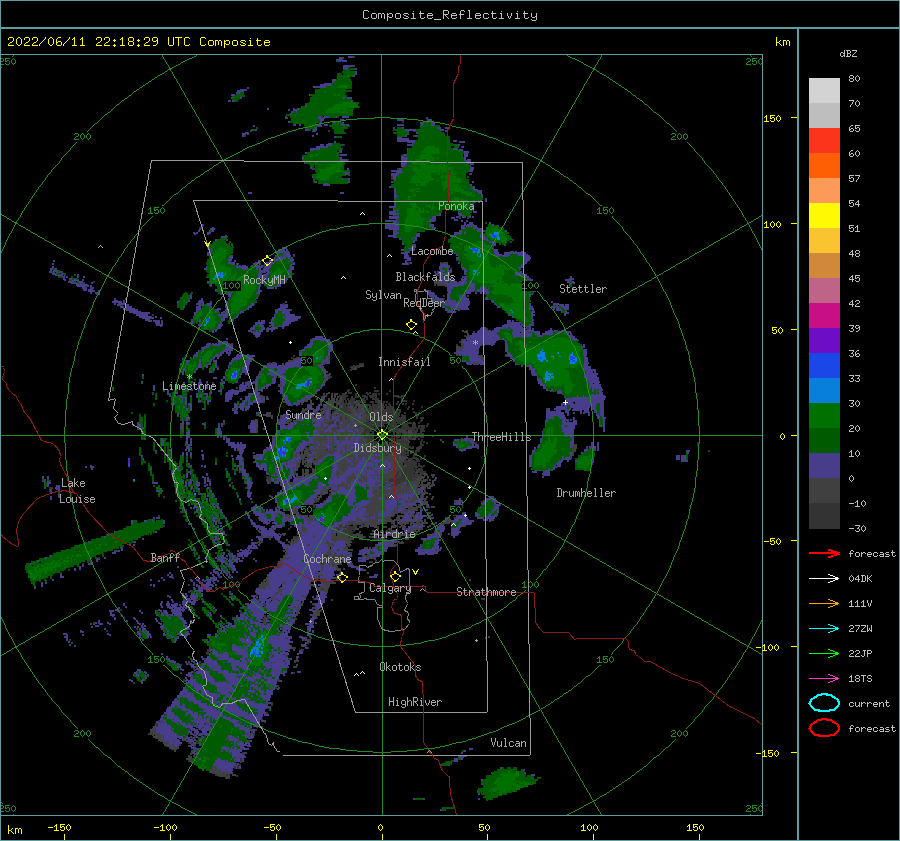The height and width of the screenshot is (841, 900).
Task: Select the Limestone label
Action: (189, 386)
